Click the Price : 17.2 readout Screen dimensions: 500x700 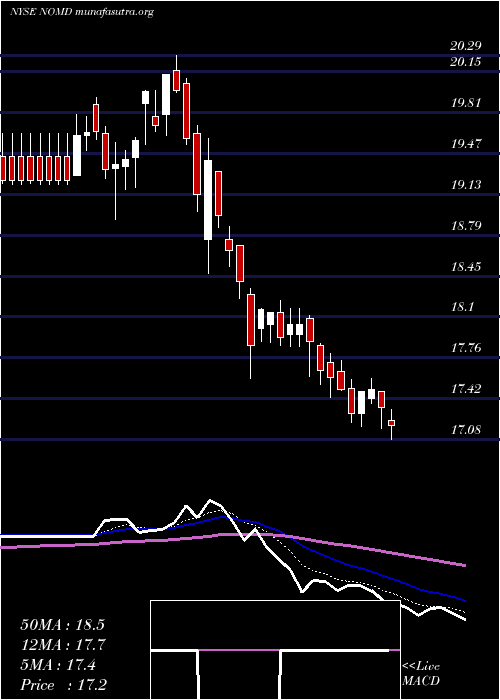point(63,685)
